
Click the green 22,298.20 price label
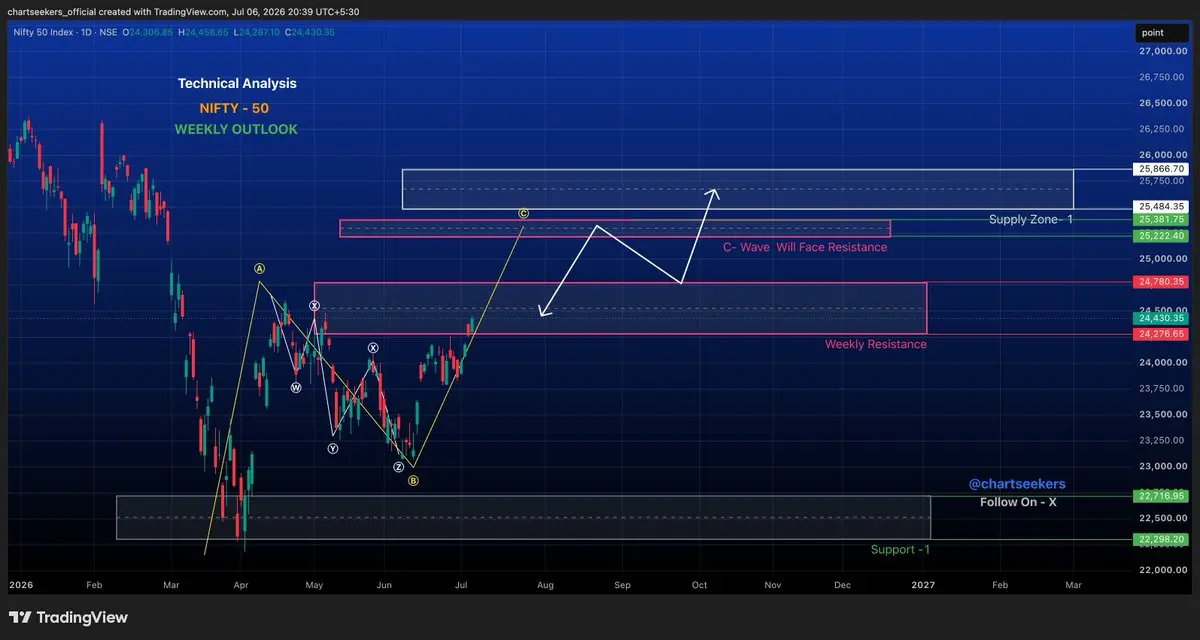click(1161, 539)
